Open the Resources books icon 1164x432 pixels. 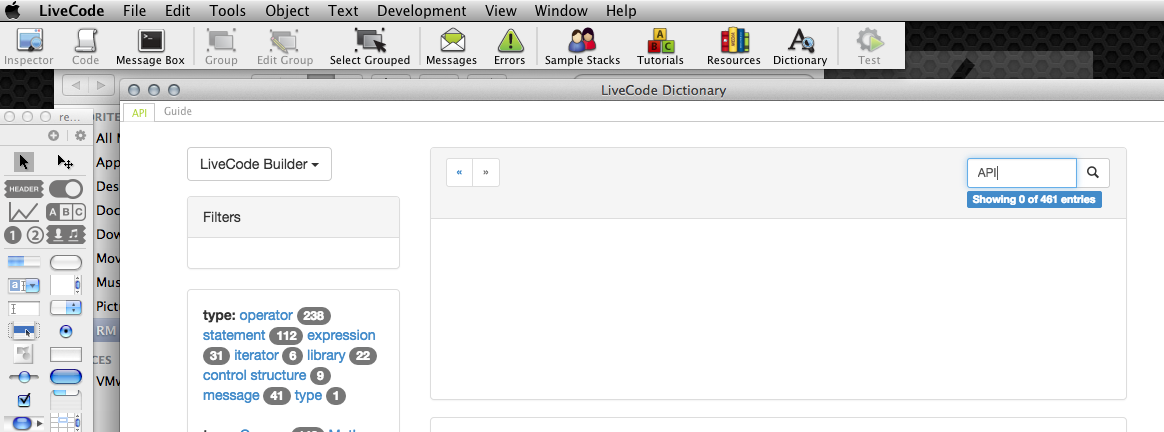[x=733, y=47]
